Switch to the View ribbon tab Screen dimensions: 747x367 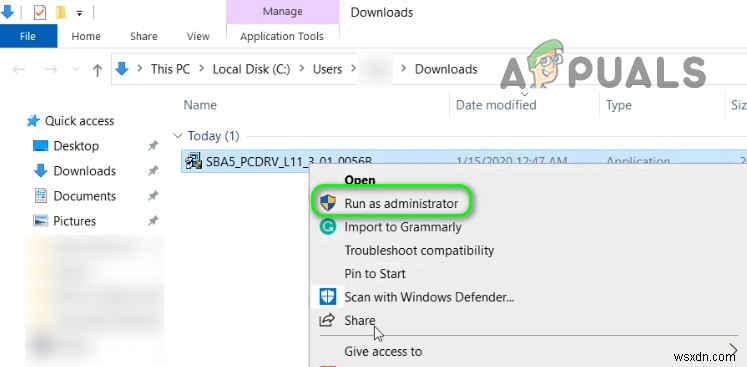coord(198,36)
